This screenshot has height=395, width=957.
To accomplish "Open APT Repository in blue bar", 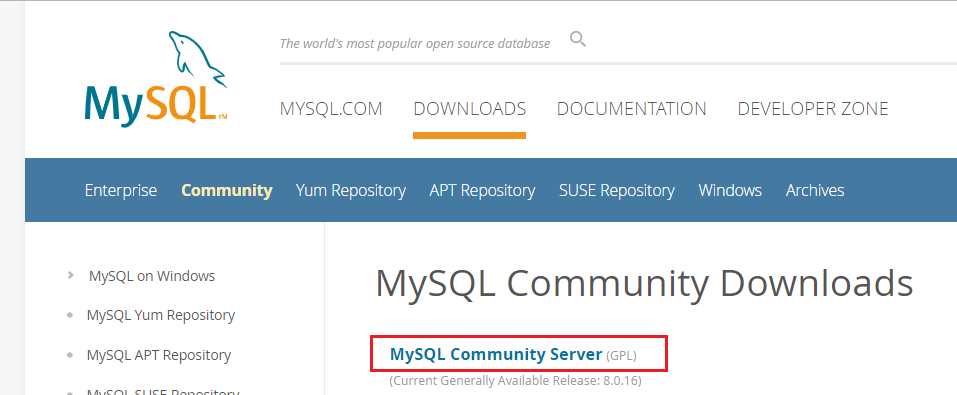I will (482, 190).
